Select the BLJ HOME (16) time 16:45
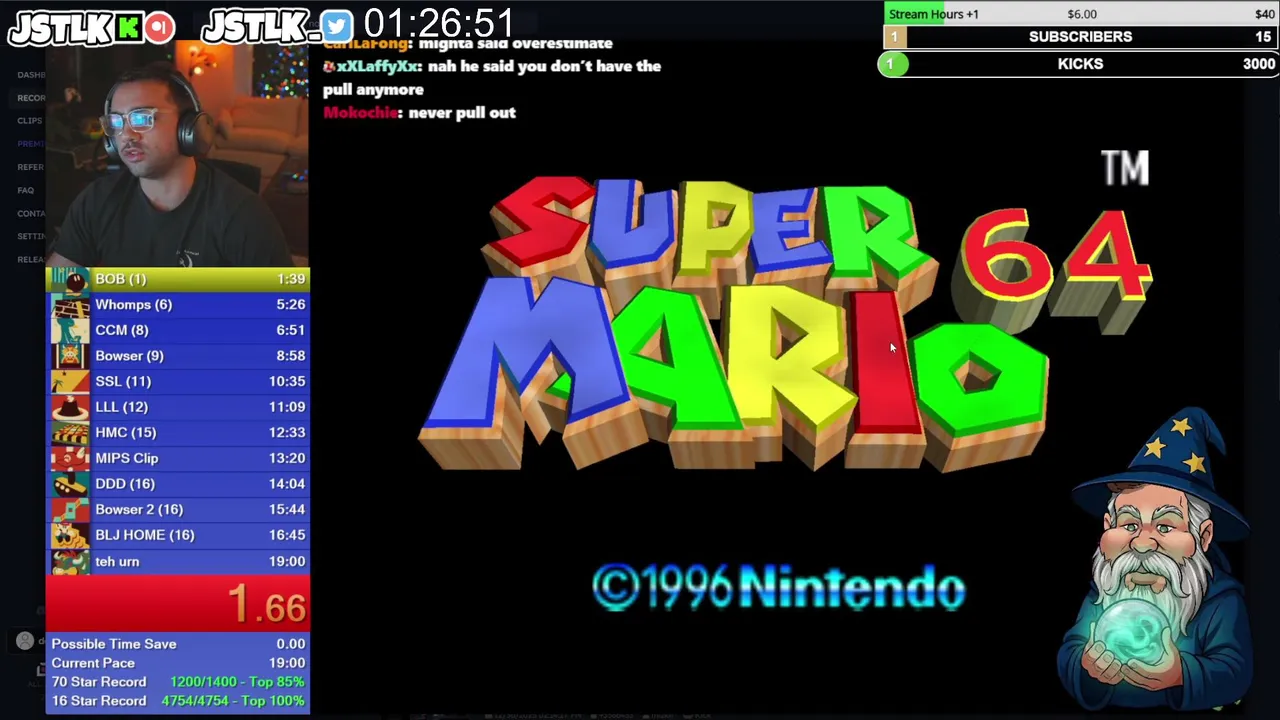The height and width of the screenshot is (720, 1280). [x=287, y=535]
